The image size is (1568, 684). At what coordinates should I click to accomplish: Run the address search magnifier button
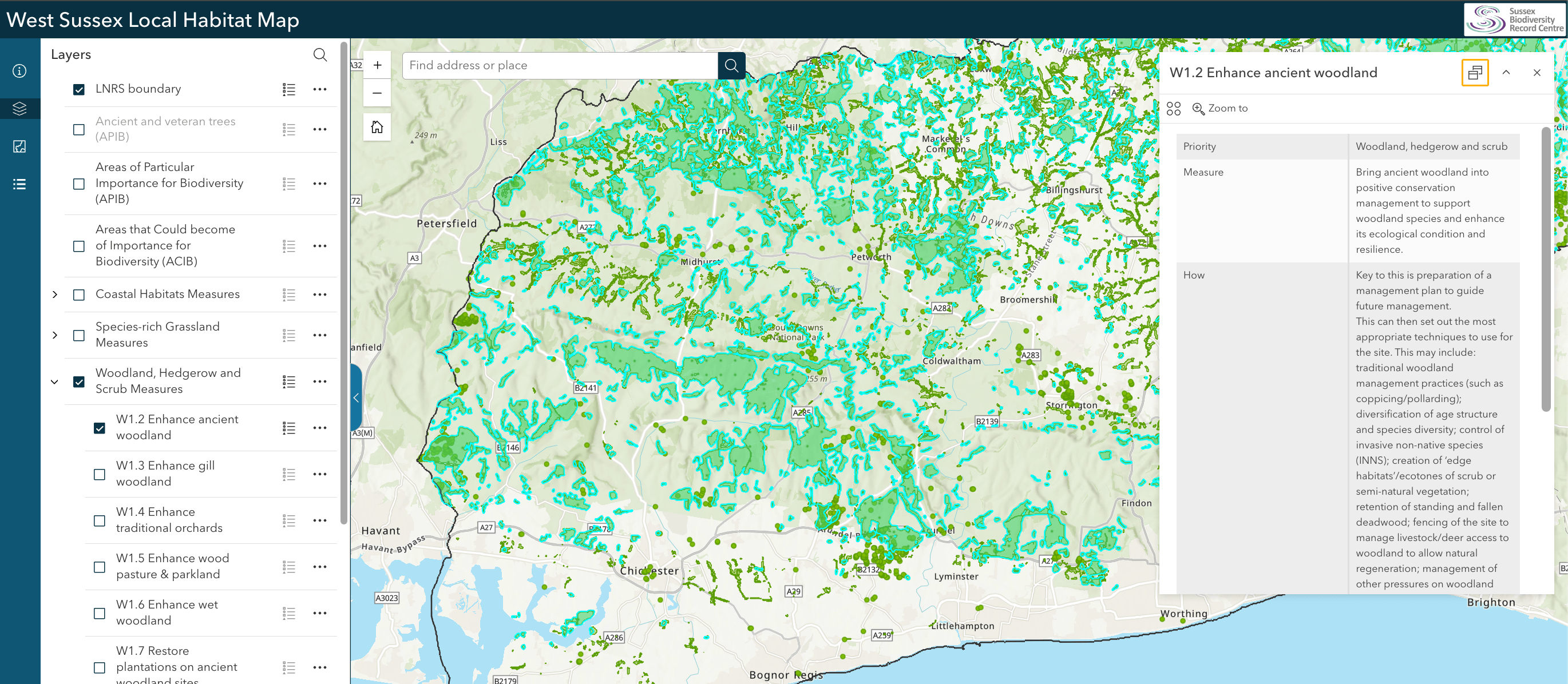click(x=732, y=65)
